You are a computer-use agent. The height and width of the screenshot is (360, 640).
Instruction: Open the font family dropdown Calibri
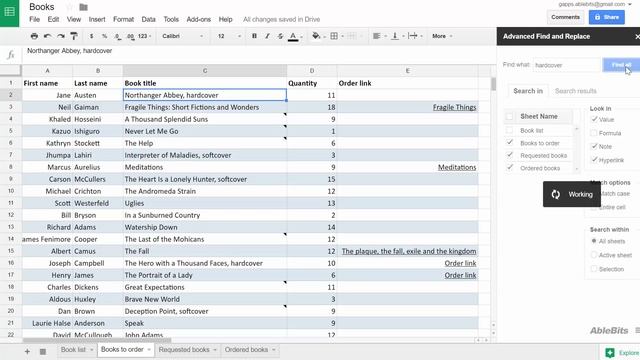pos(182,36)
